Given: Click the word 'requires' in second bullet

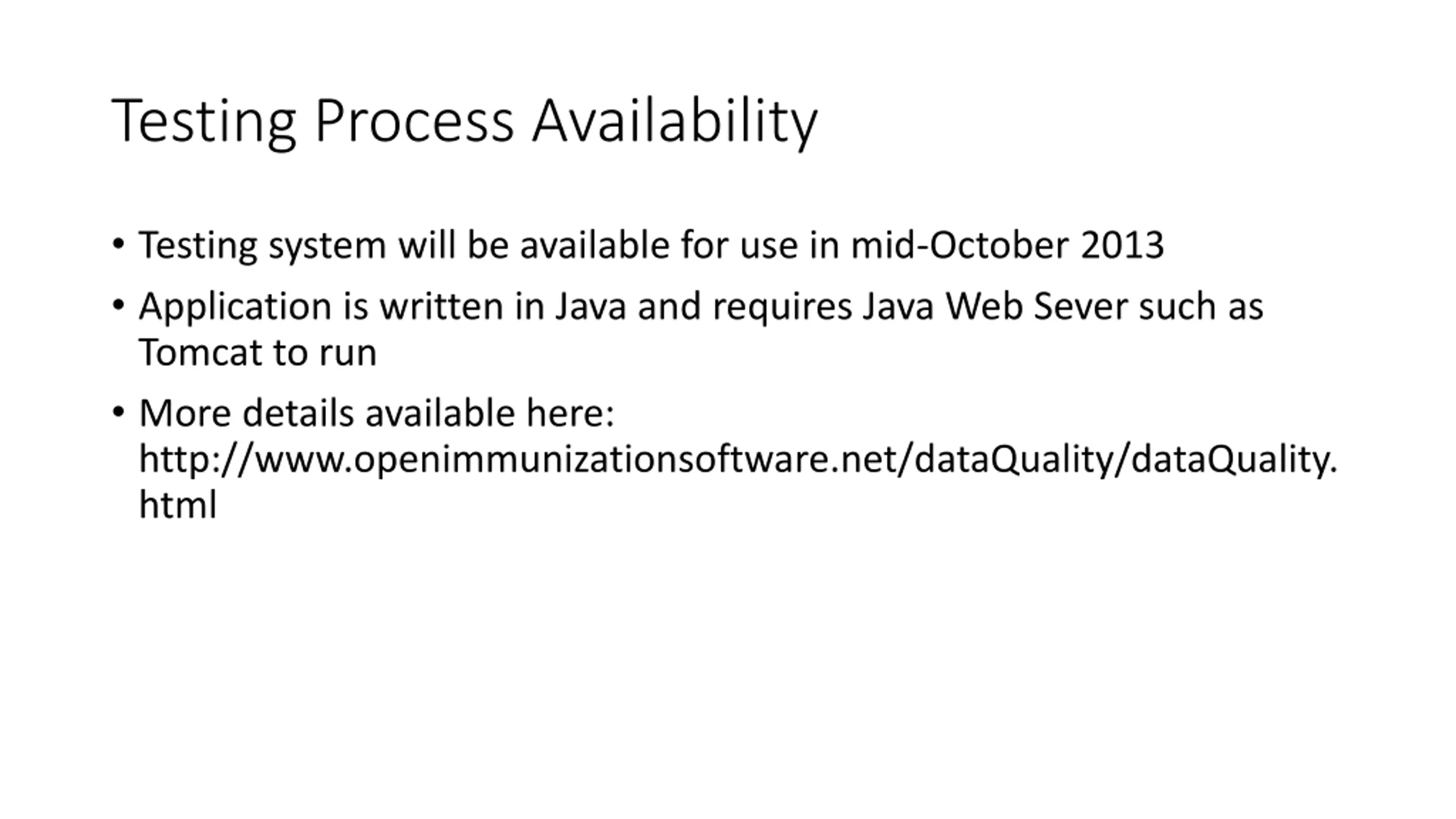Looking at the screenshot, I should point(782,307).
